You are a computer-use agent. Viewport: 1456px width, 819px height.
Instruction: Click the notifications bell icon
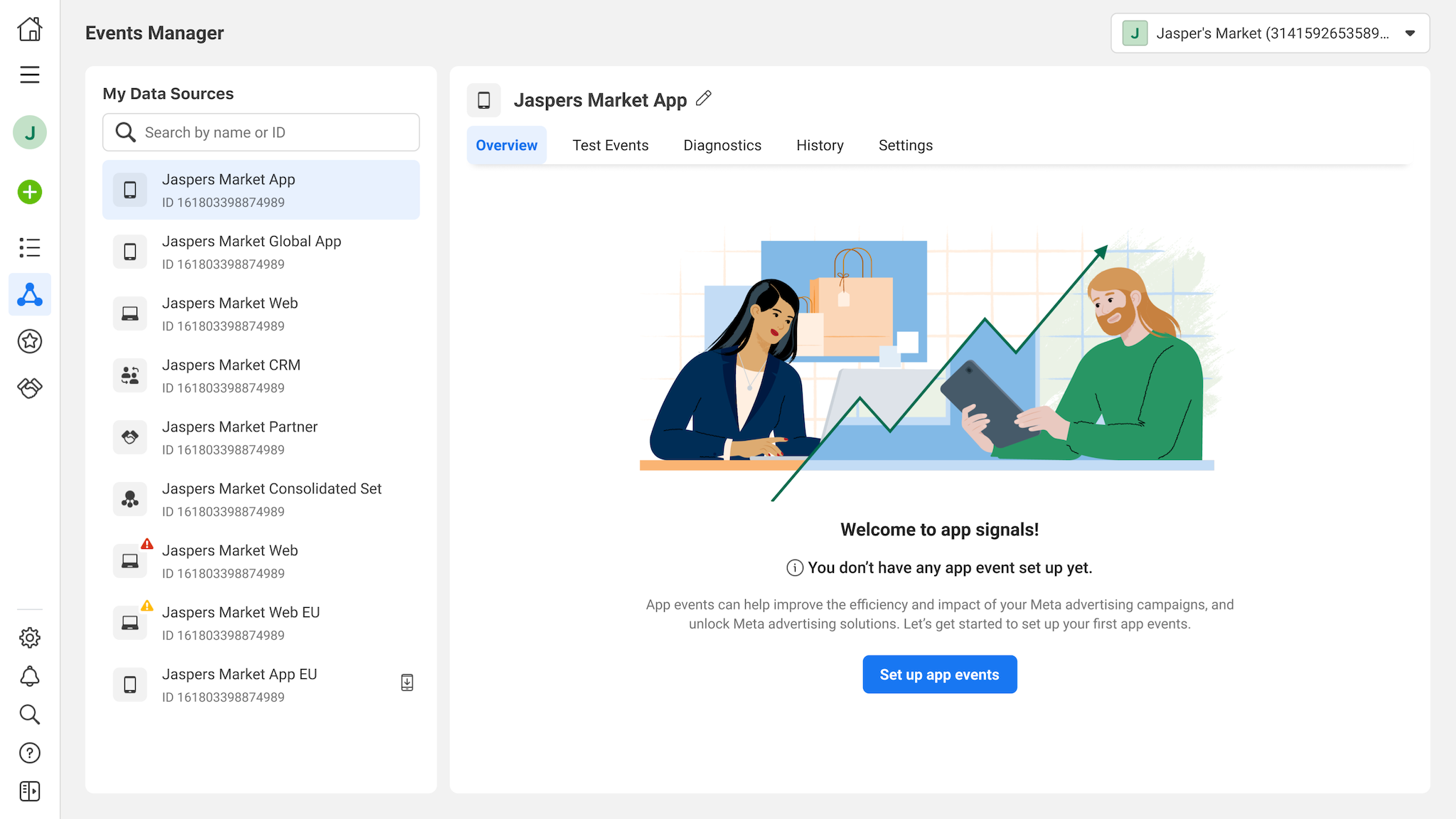[30, 676]
